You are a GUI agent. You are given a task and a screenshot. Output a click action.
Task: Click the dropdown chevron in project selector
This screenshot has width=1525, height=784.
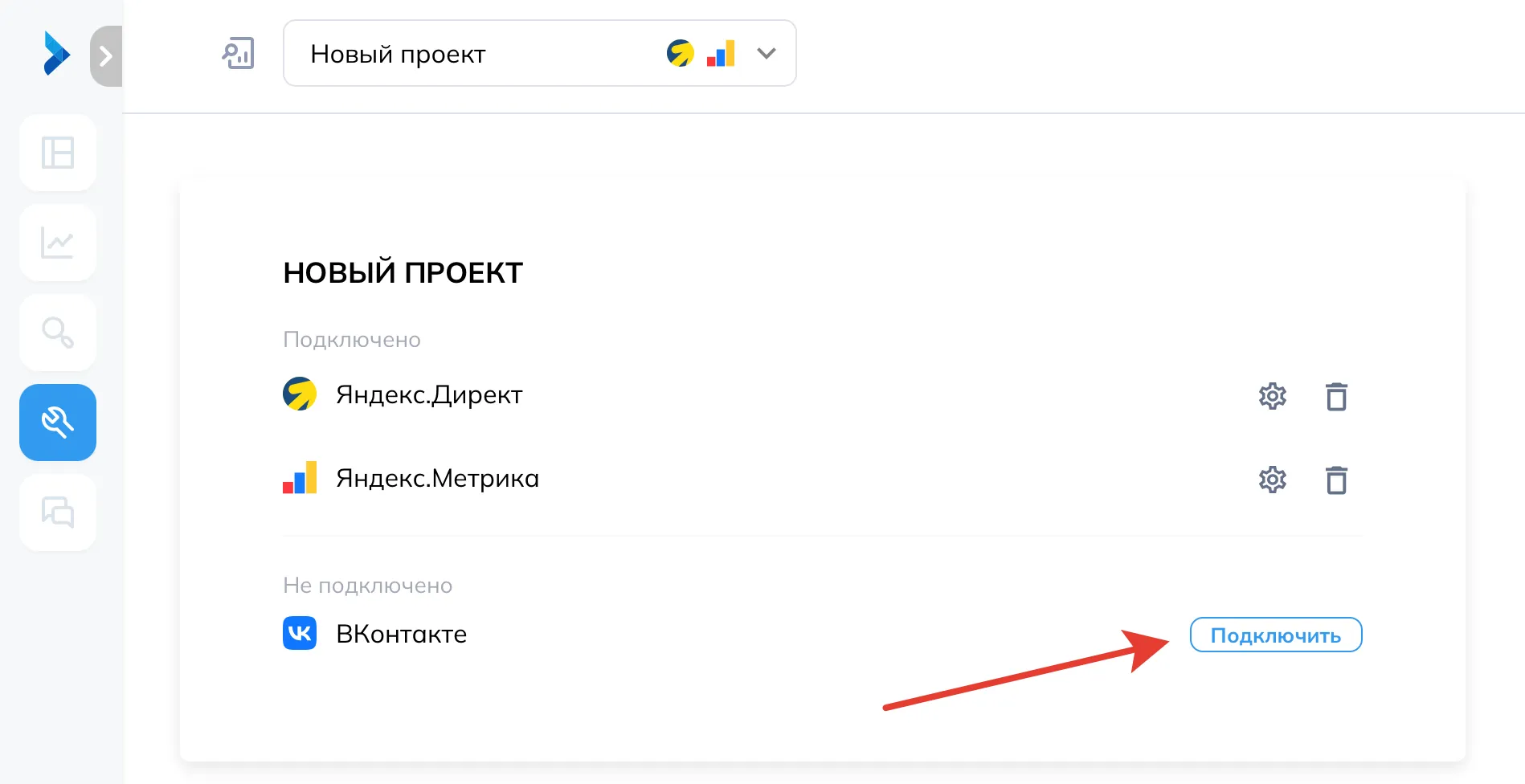coord(767,54)
